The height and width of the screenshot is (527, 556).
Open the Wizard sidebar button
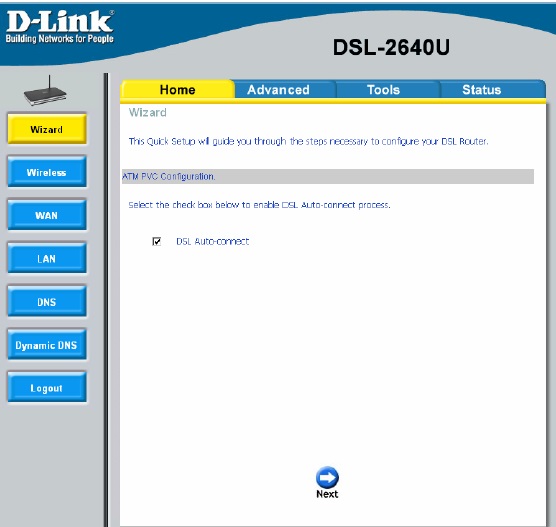coord(47,129)
